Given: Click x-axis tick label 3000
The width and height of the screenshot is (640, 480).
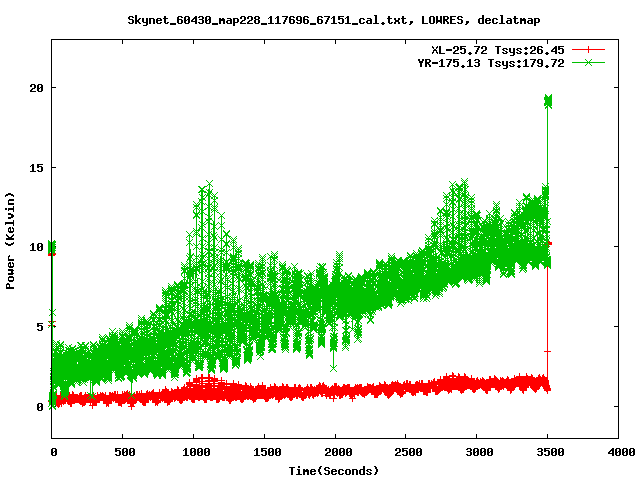Looking at the screenshot, I should point(479,452).
